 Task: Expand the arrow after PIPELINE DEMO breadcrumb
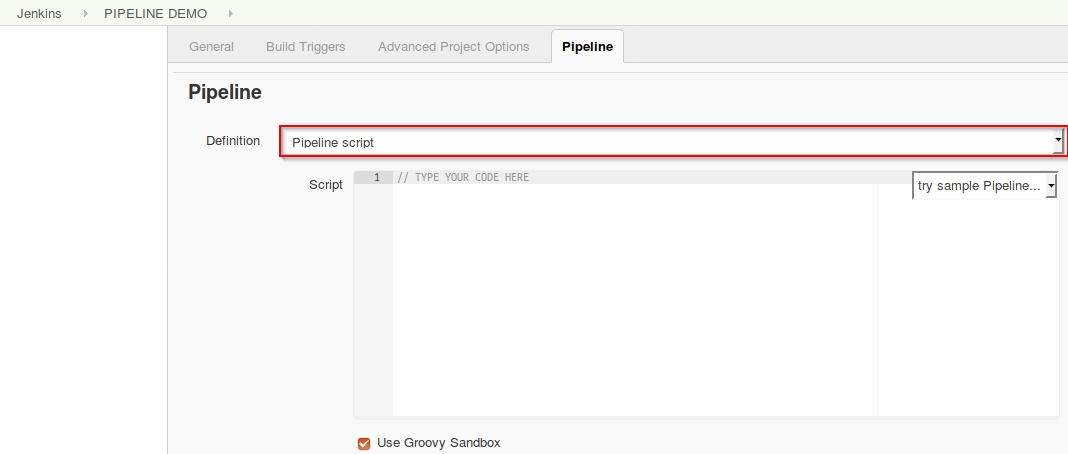click(231, 14)
